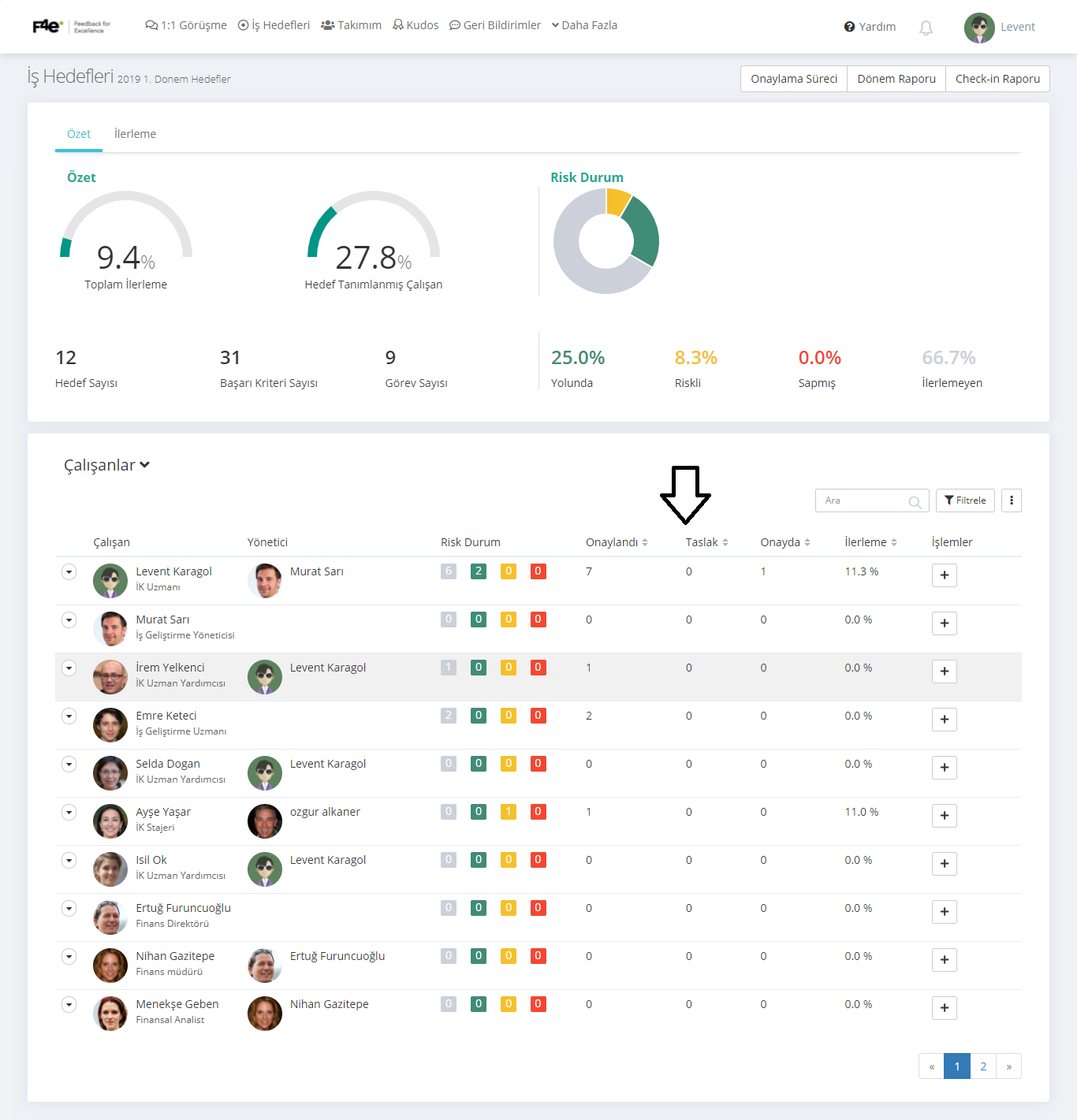Open the three-dot options menu
1077x1120 pixels.
pos(1012,500)
